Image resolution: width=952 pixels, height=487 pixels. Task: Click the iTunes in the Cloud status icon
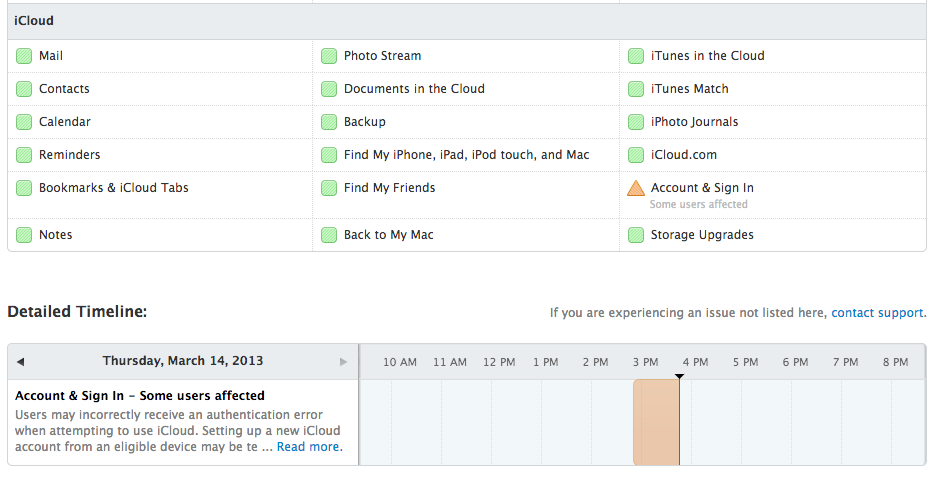click(x=636, y=56)
